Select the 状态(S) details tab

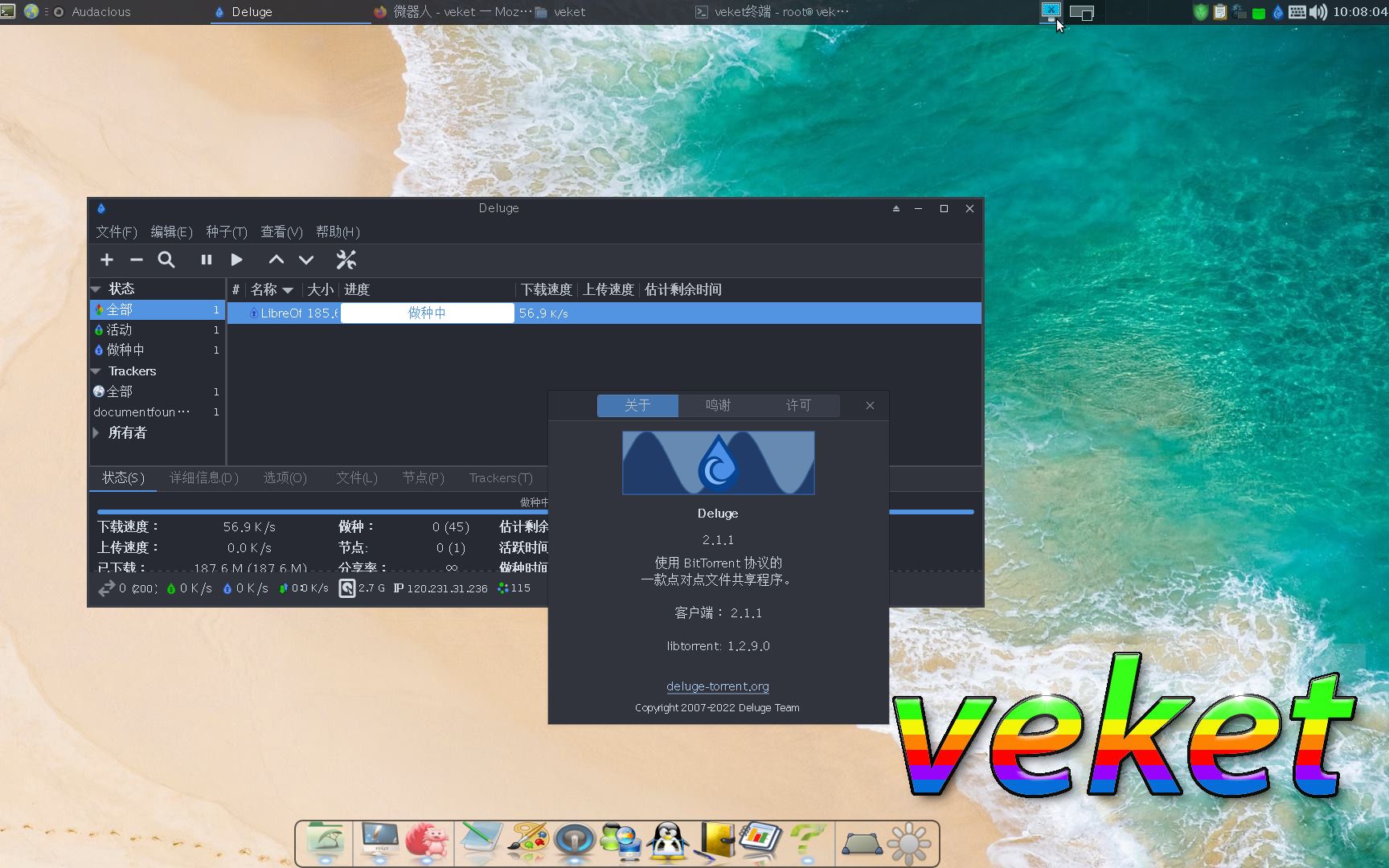pos(123,478)
